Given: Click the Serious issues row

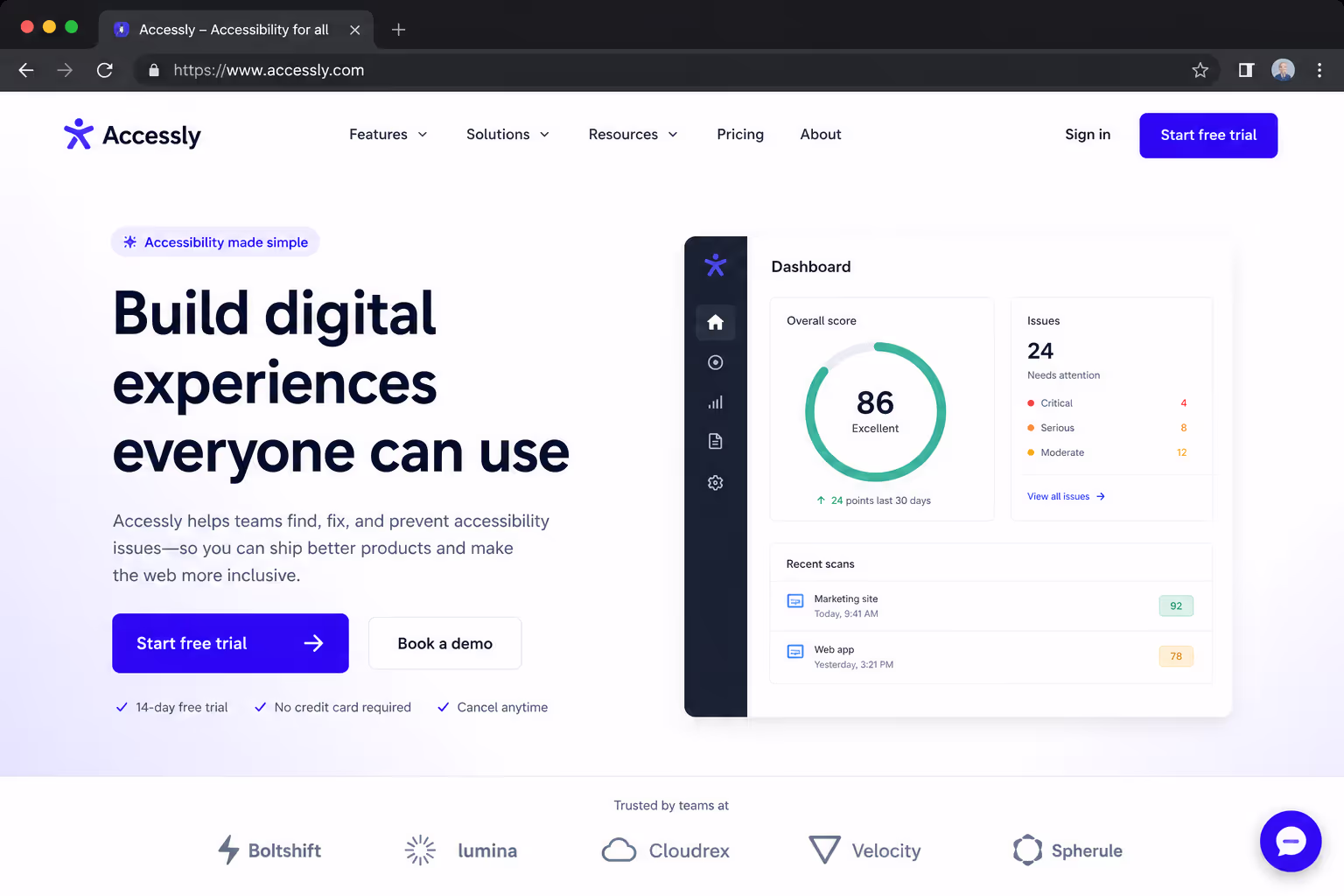Looking at the screenshot, I should [x=1108, y=428].
